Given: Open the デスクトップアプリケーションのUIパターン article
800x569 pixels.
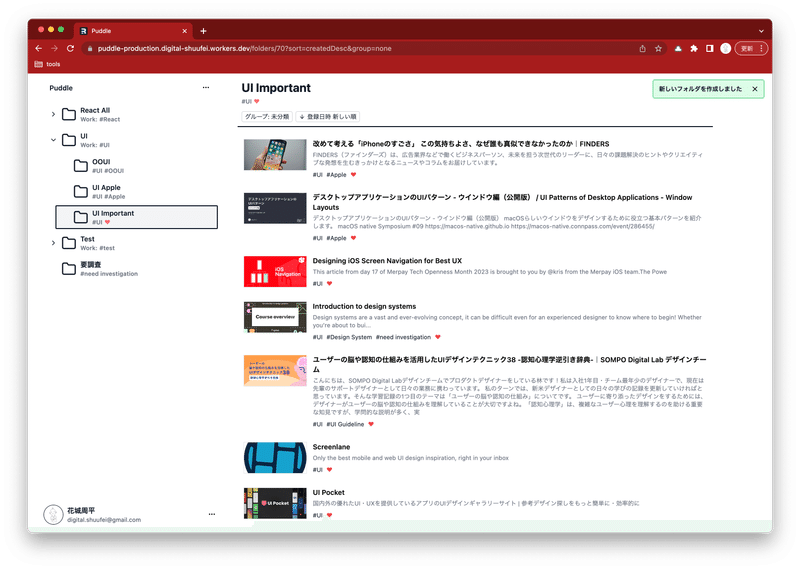Looking at the screenshot, I should point(502,203).
